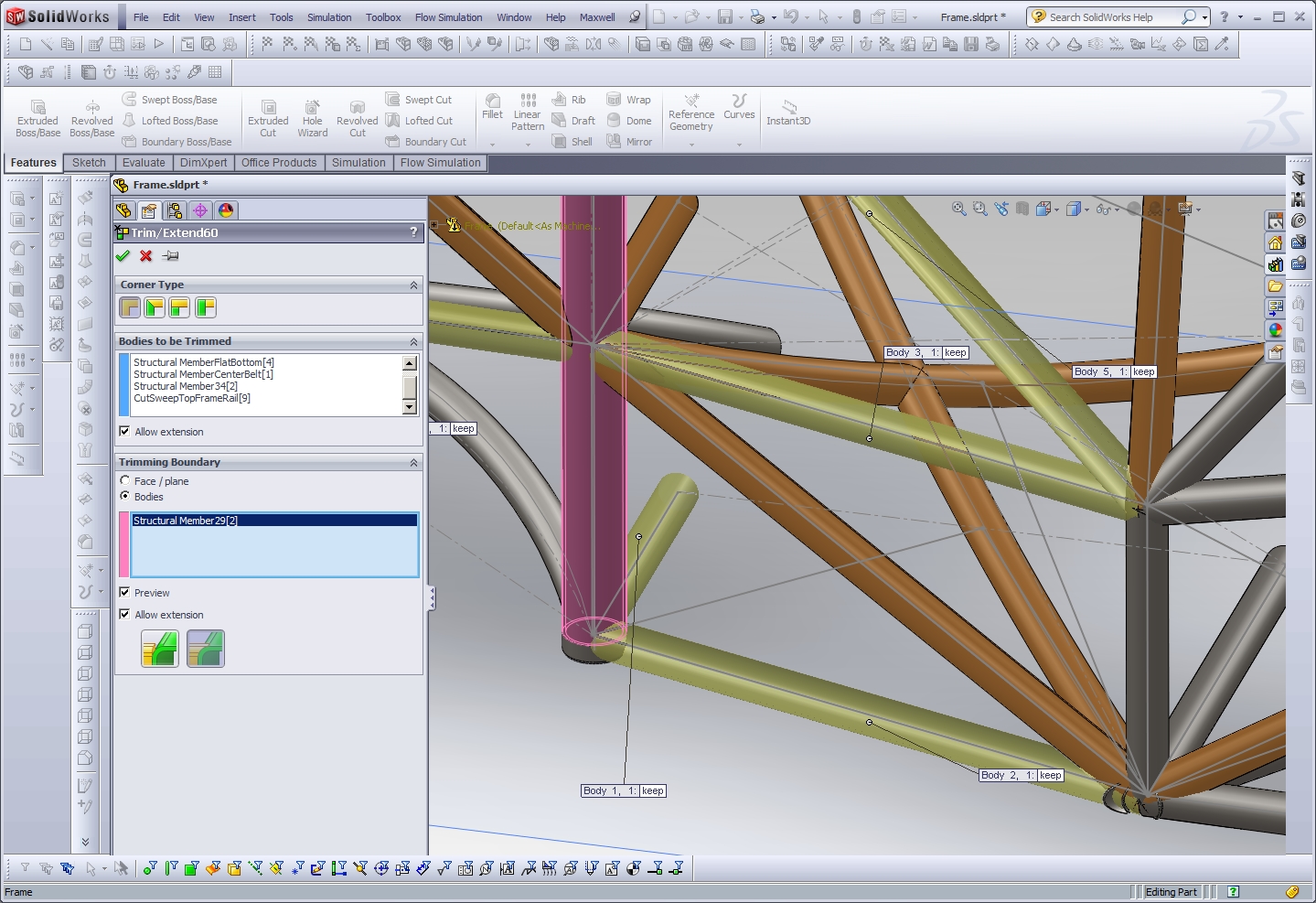
Task: Accept Trim/Extend with the green checkmark
Action: pyautogui.click(x=123, y=256)
